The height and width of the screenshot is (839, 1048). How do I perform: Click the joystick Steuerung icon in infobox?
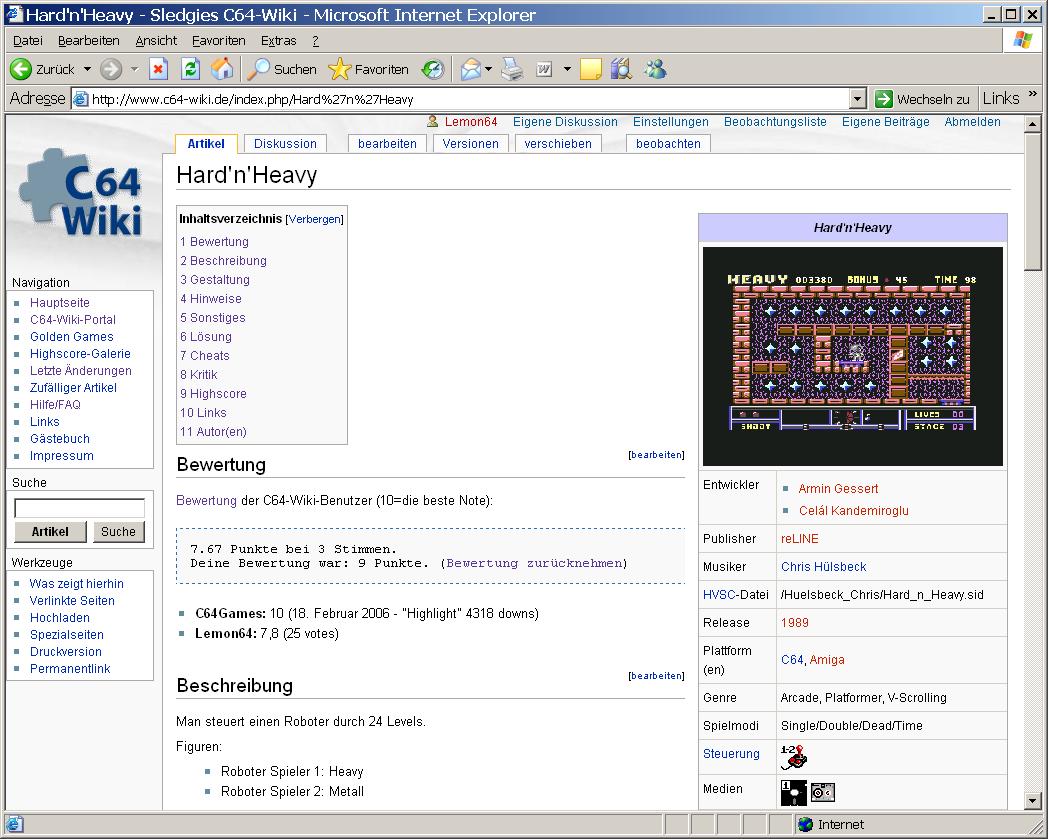pos(793,756)
